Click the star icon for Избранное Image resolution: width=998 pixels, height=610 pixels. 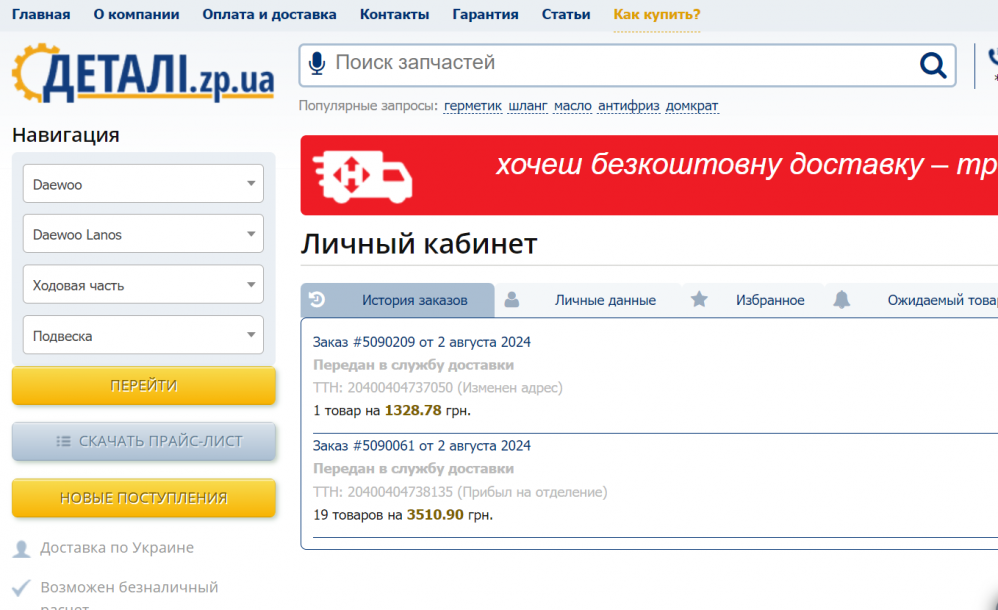coord(699,300)
